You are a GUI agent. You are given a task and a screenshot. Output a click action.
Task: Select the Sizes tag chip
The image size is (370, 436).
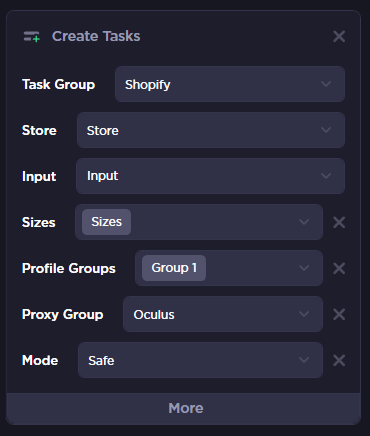tap(106, 222)
